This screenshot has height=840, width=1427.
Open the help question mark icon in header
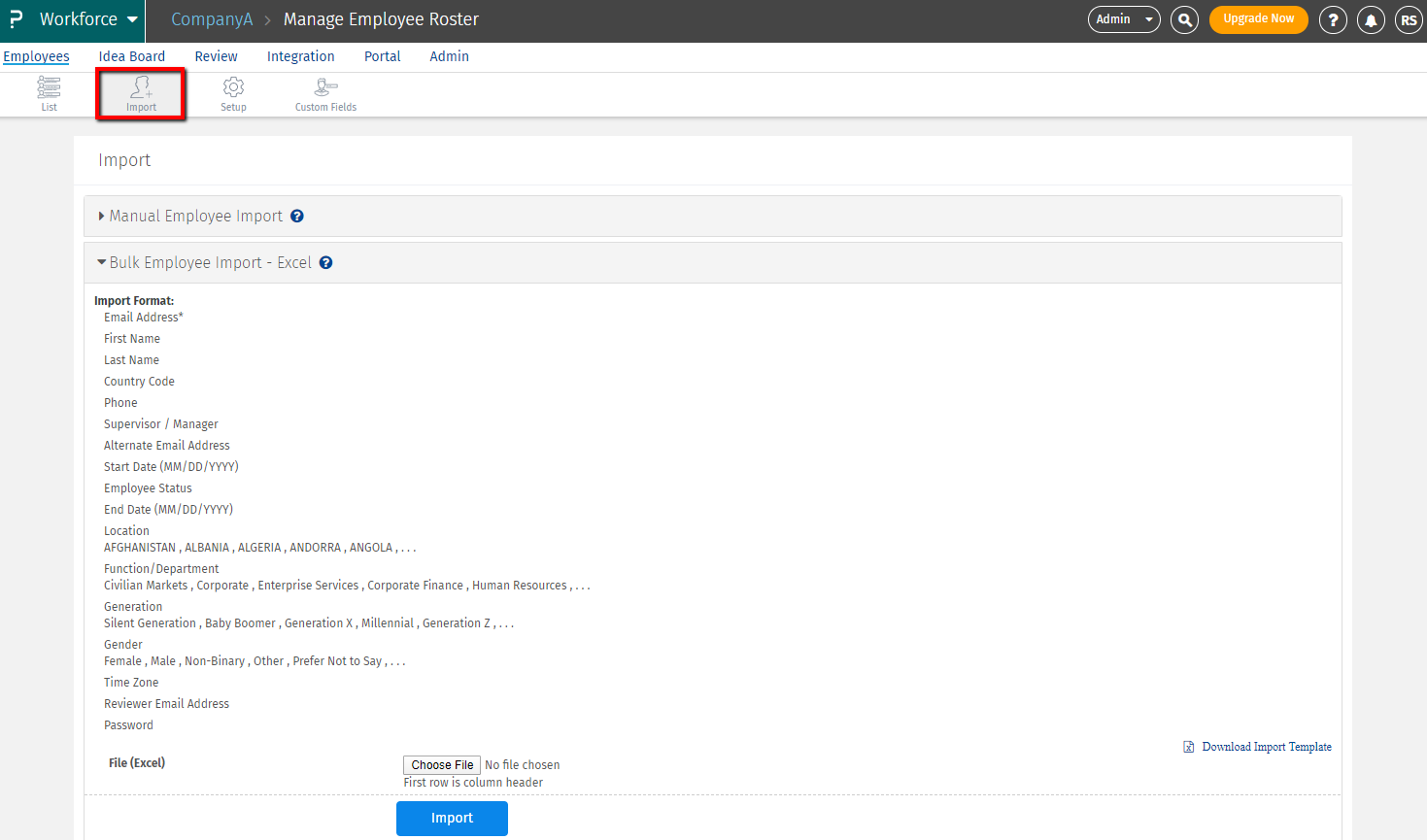coord(1333,19)
